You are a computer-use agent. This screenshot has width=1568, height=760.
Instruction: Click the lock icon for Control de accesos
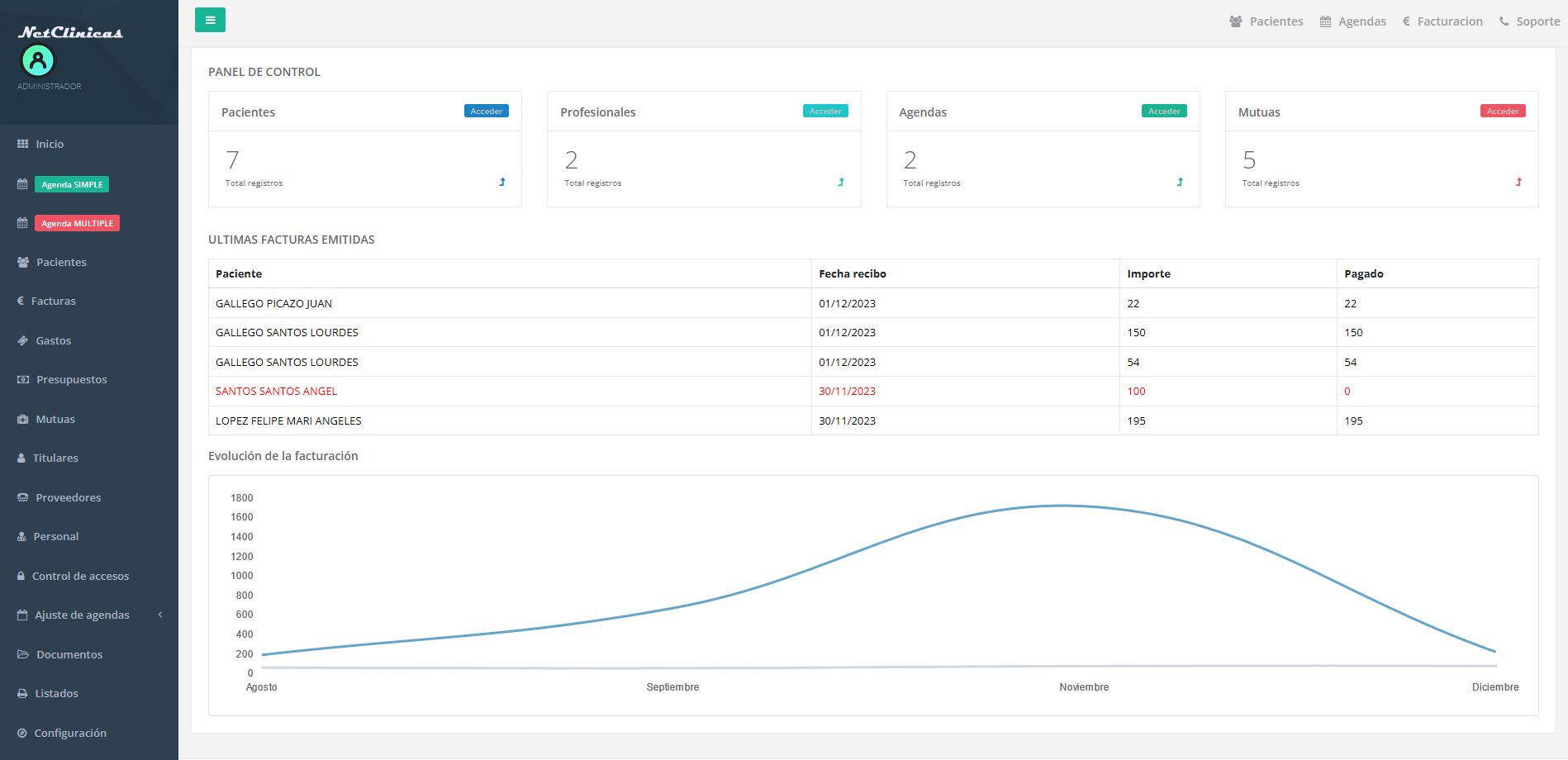tap(21, 577)
